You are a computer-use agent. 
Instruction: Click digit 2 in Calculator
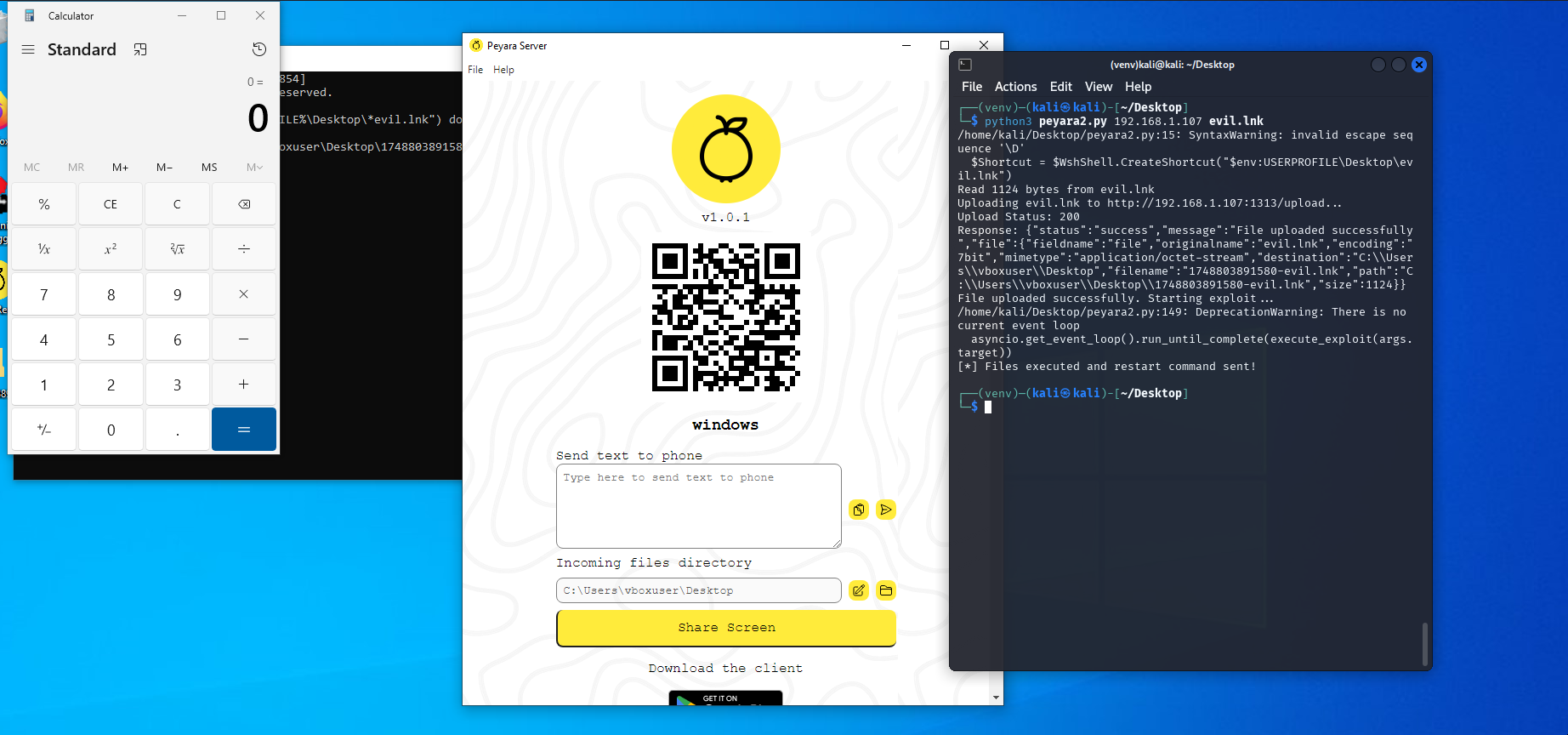111,385
